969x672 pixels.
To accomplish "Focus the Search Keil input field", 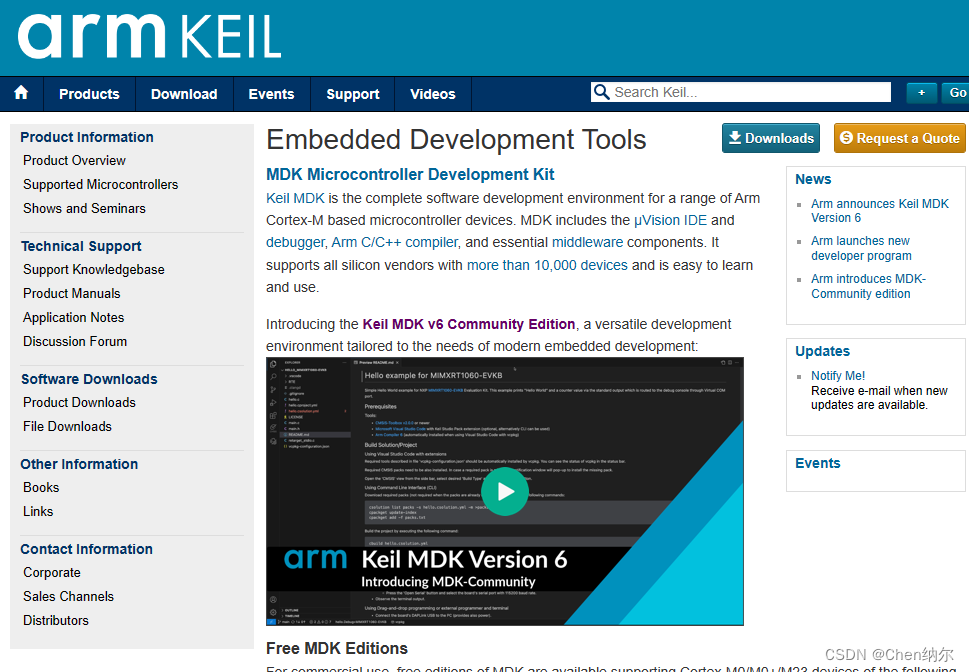I will [x=740, y=92].
